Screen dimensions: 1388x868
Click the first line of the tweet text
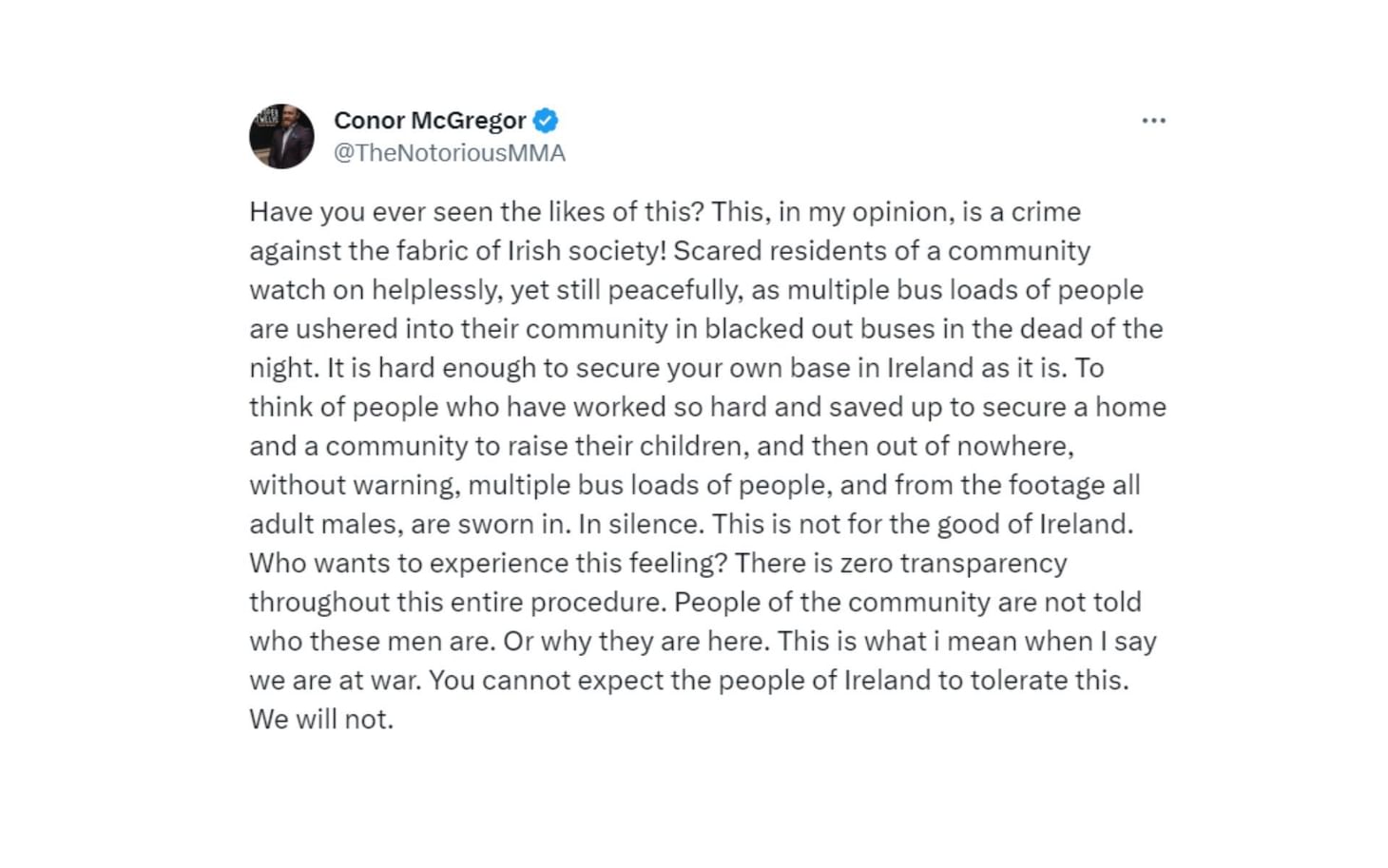click(665, 211)
